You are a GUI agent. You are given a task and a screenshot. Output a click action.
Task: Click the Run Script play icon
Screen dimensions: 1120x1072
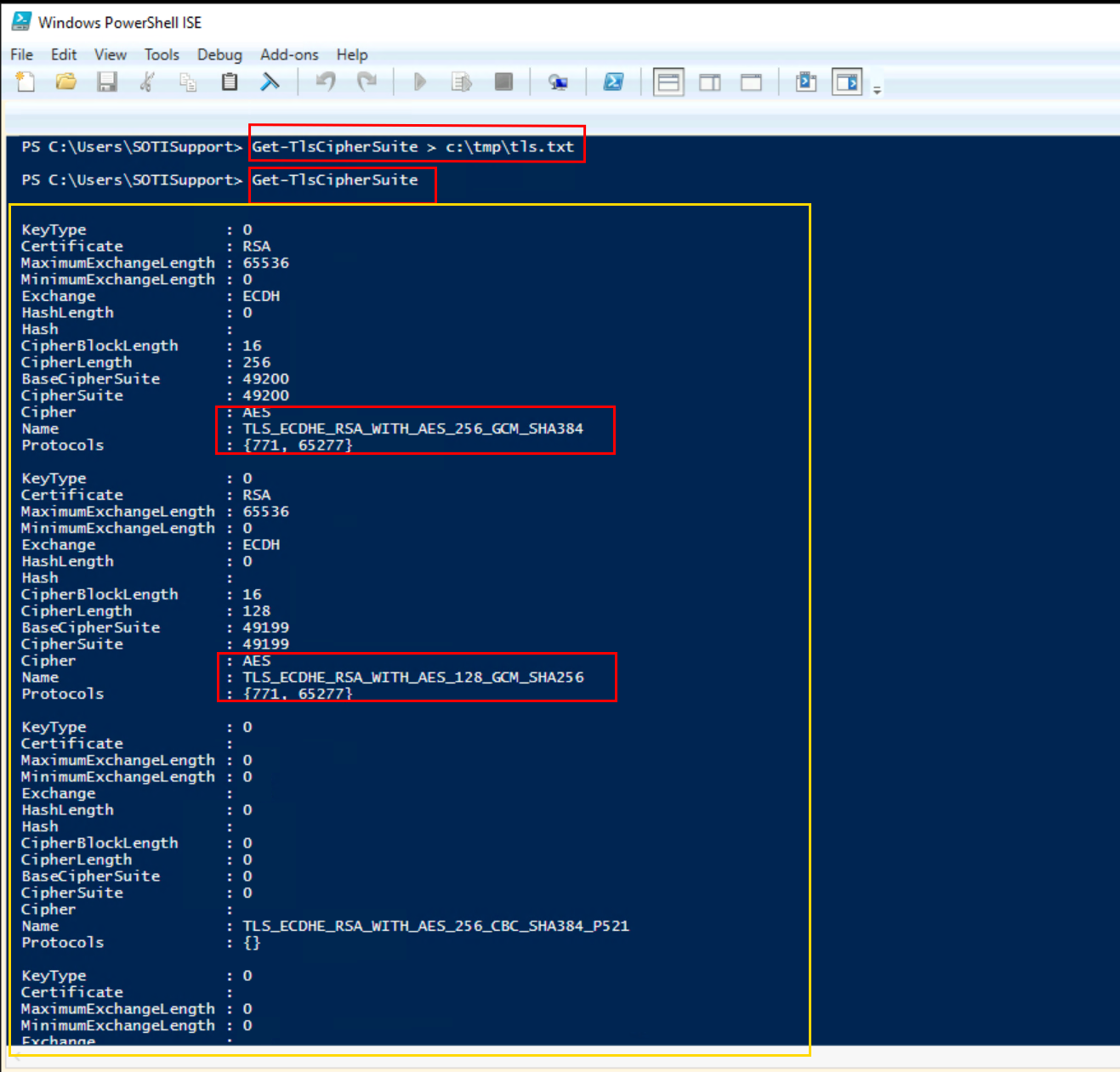pyautogui.click(x=420, y=82)
